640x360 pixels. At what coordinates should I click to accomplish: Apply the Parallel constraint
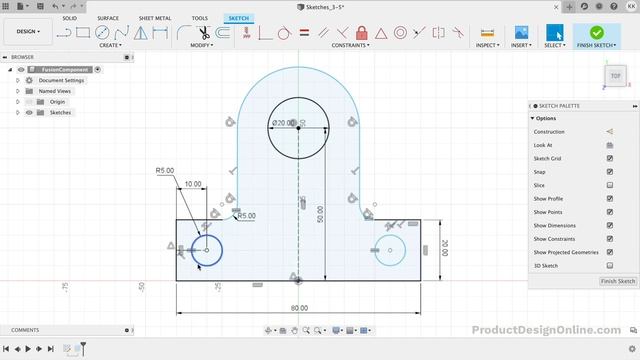pyautogui.click(x=323, y=33)
